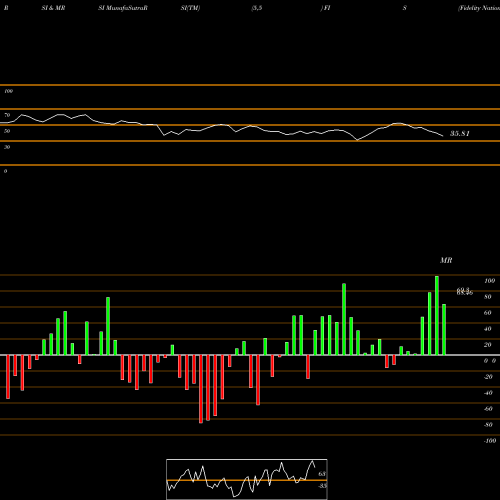The width and height of the screenshot is (500, 500).
Task: Click the MR axis label 60
Action: (x=488, y=313)
